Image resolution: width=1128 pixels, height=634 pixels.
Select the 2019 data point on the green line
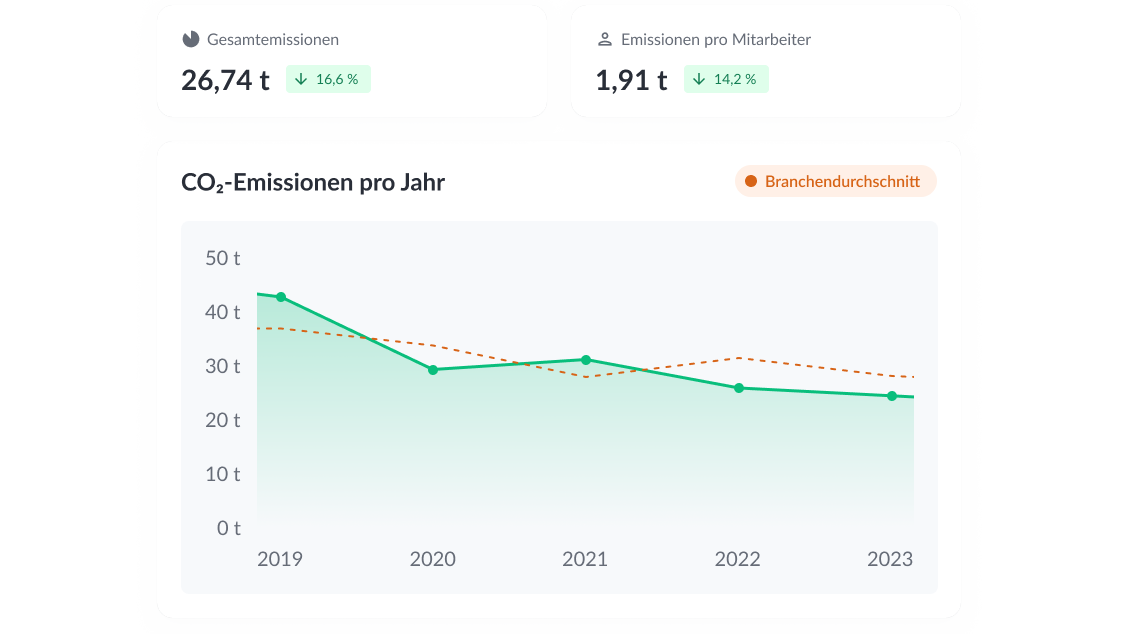point(281,297)
